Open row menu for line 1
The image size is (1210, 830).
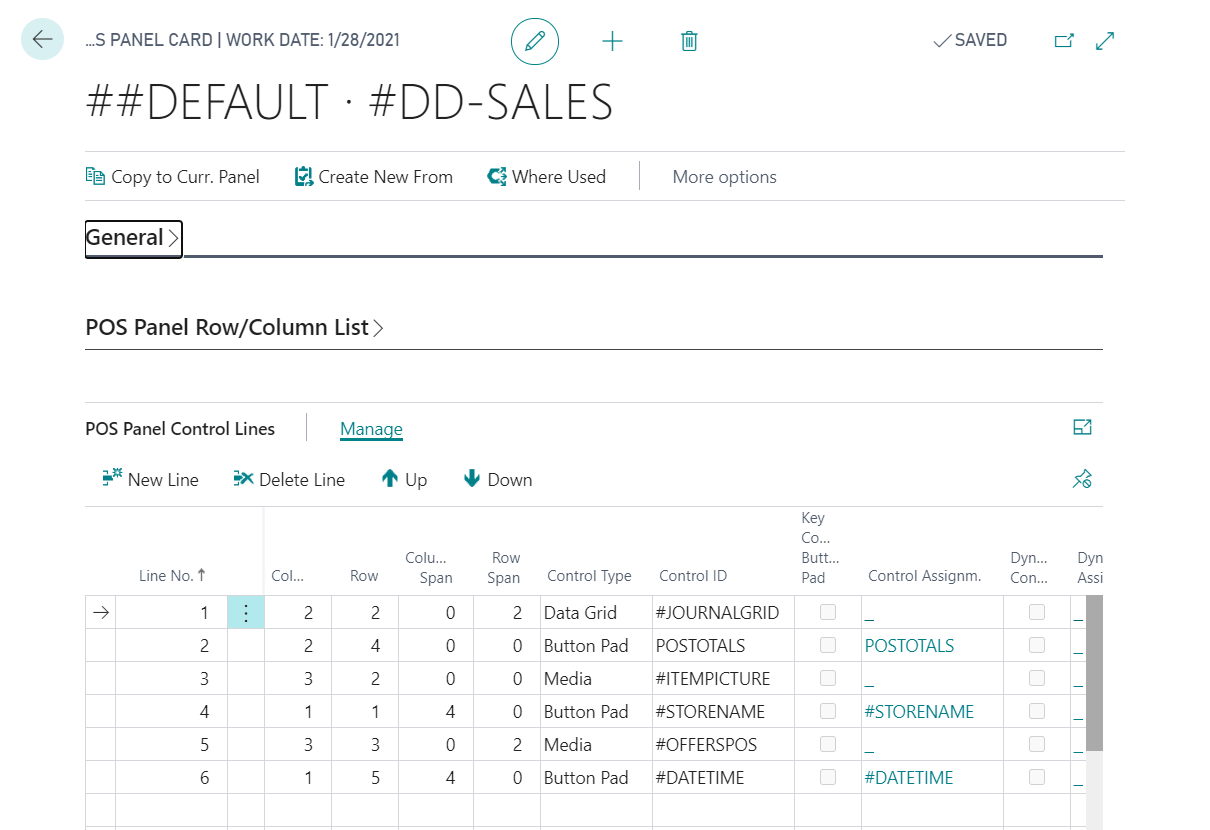pos(246,613)
